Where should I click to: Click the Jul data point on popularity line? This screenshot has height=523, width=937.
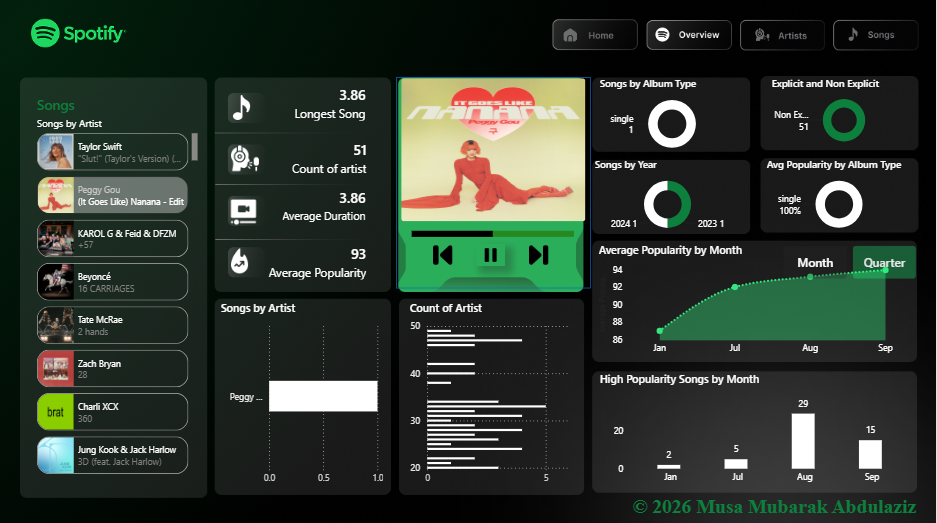tap(735, 288)
